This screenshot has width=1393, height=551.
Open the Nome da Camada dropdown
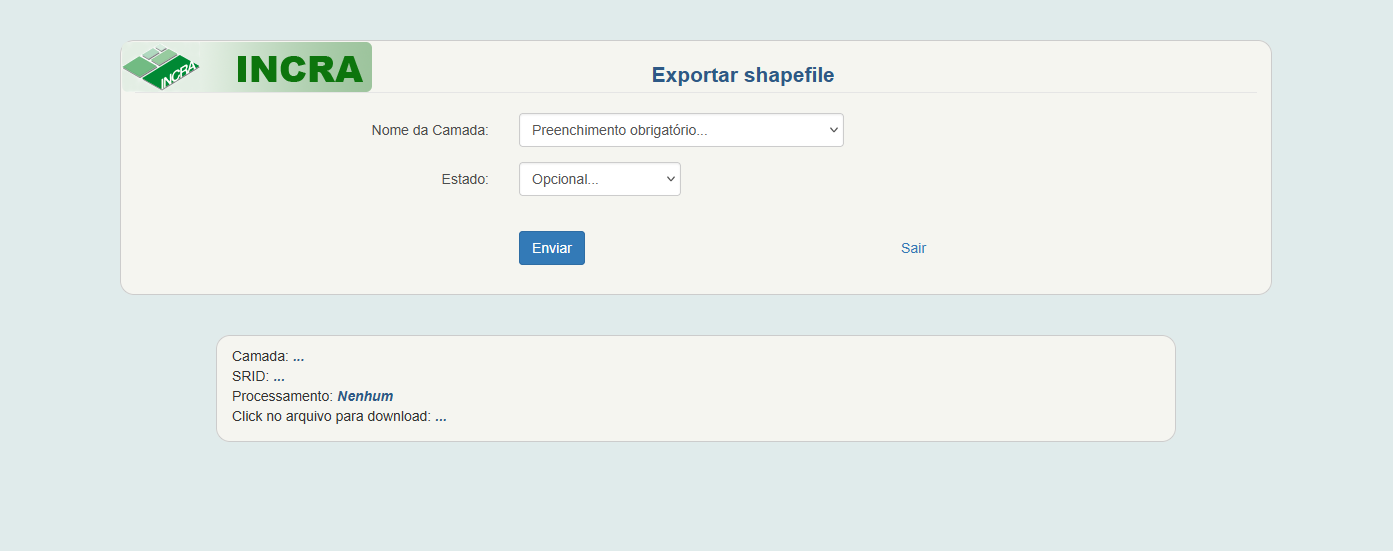(681, 130)
